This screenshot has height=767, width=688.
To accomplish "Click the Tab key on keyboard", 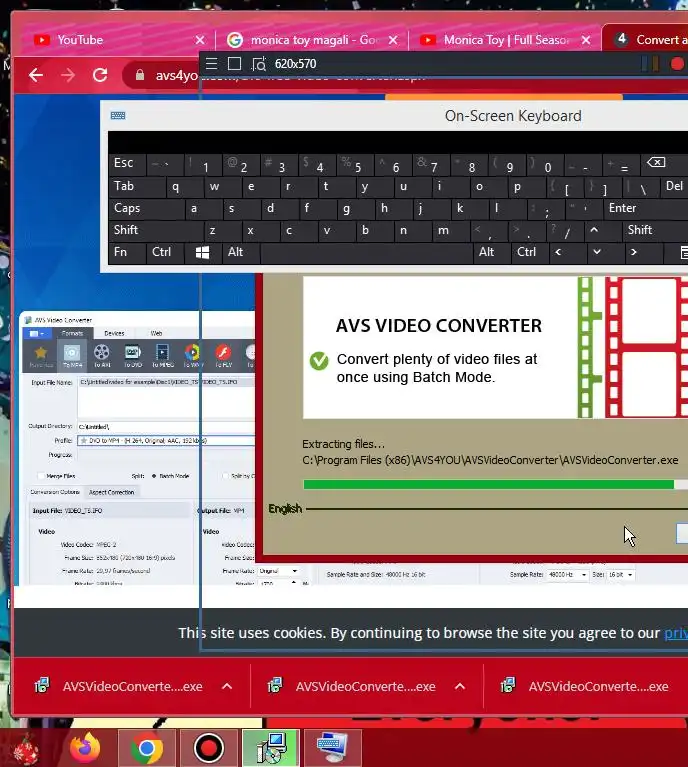I will [137, 186].
